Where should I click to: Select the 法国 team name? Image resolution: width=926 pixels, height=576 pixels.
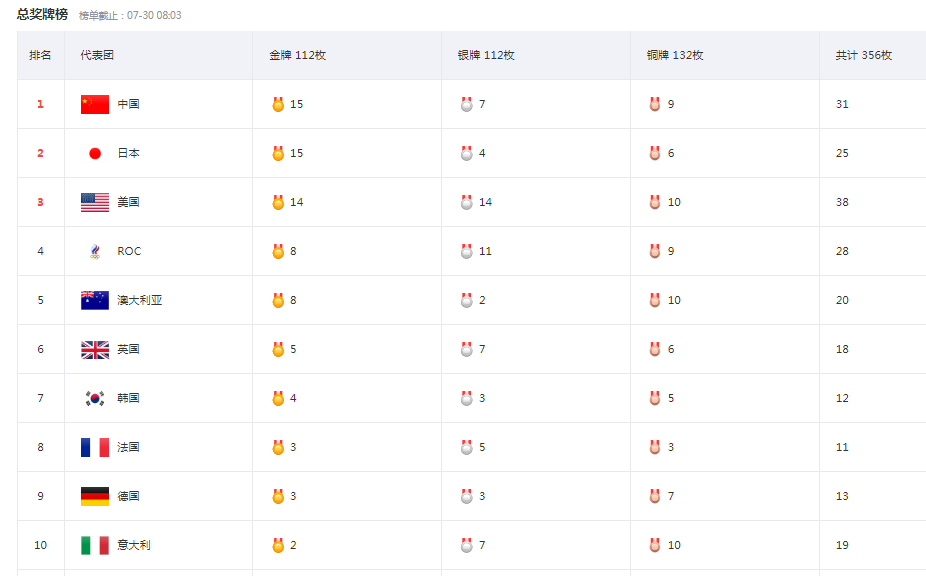(x=128, y=448)
